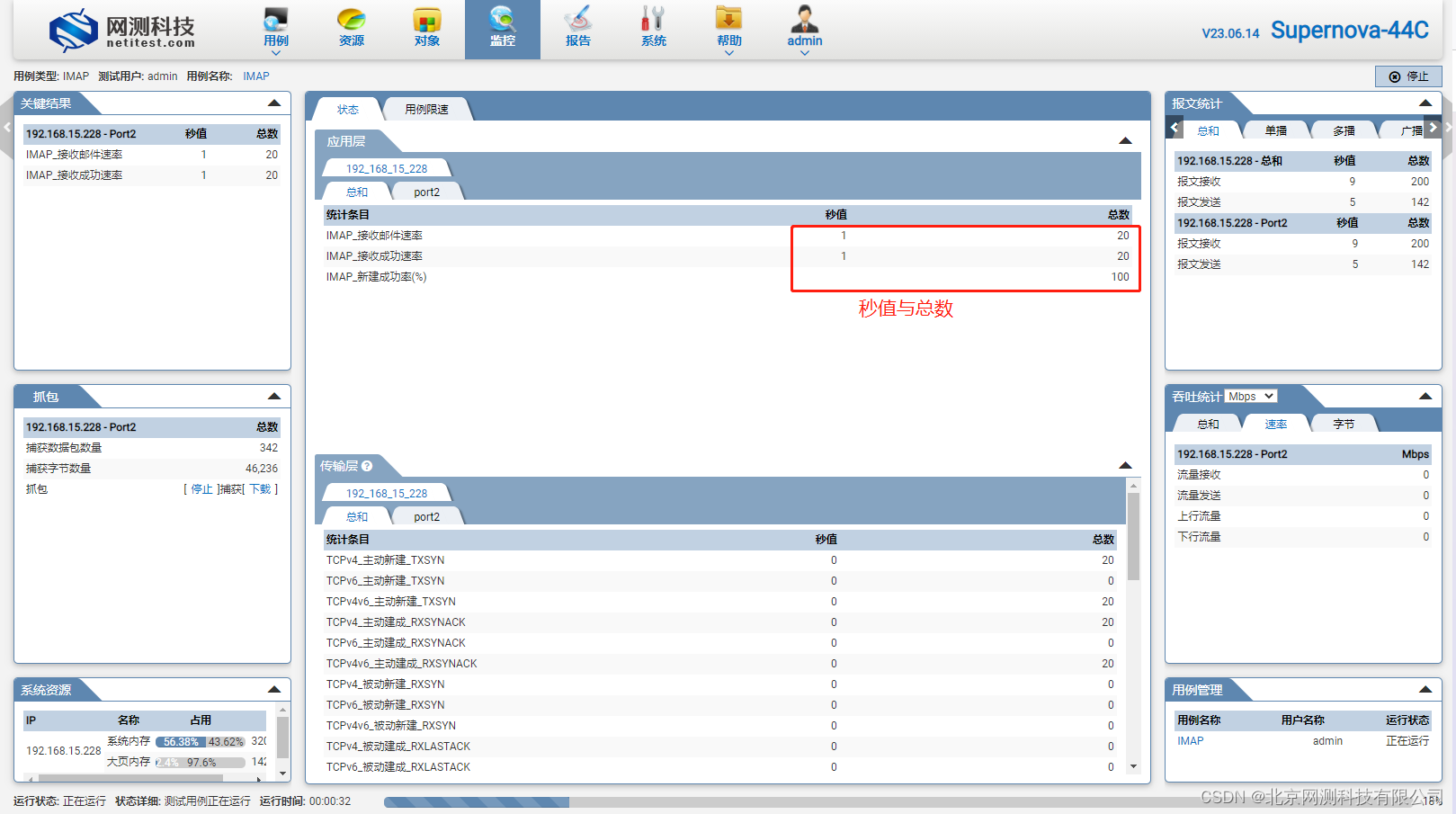Select the 报文统计 多播 tab
The image size is (1456, 814).
1344,130
